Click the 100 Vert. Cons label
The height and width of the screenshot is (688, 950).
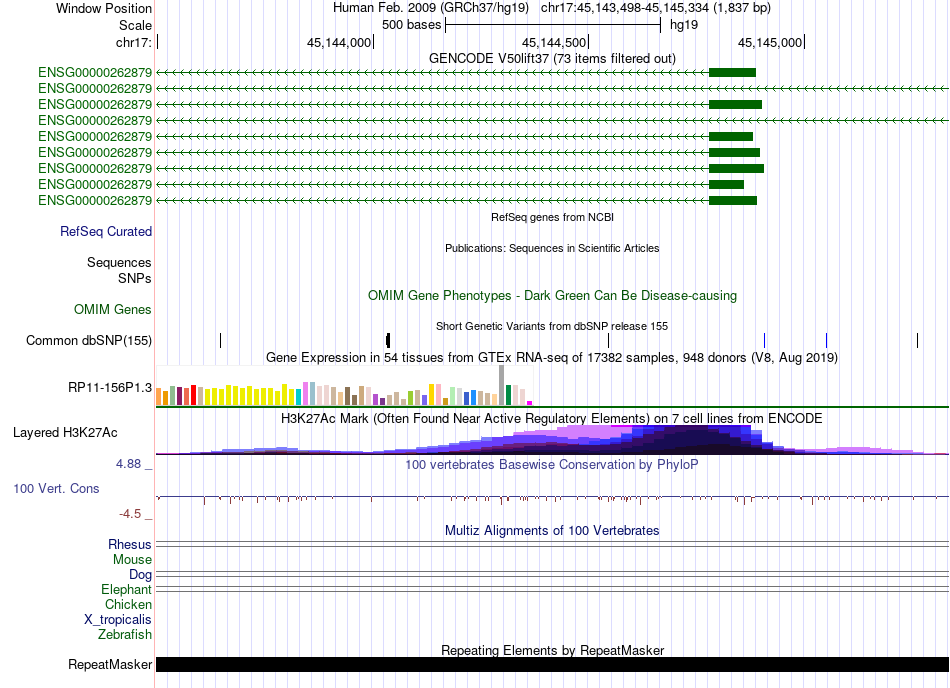click(x=56, y=488)
